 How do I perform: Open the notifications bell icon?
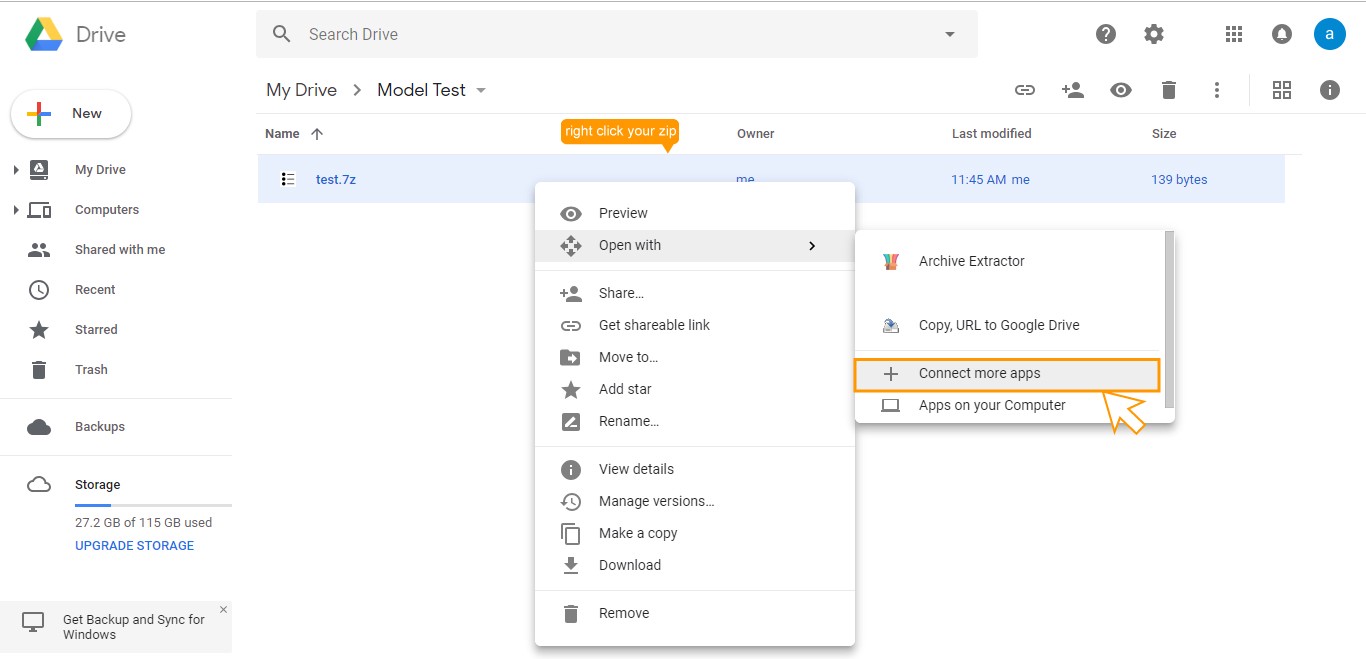coord(1282,34)
